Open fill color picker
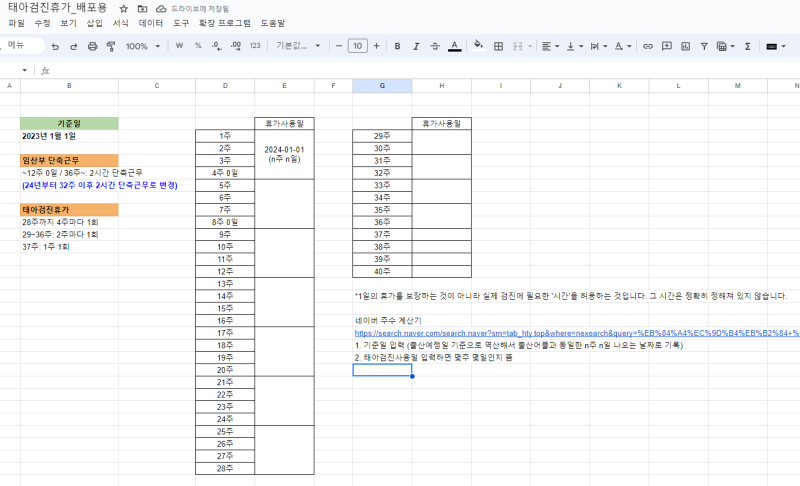Screen dimensions: 800x486 [x=478, y=46]
